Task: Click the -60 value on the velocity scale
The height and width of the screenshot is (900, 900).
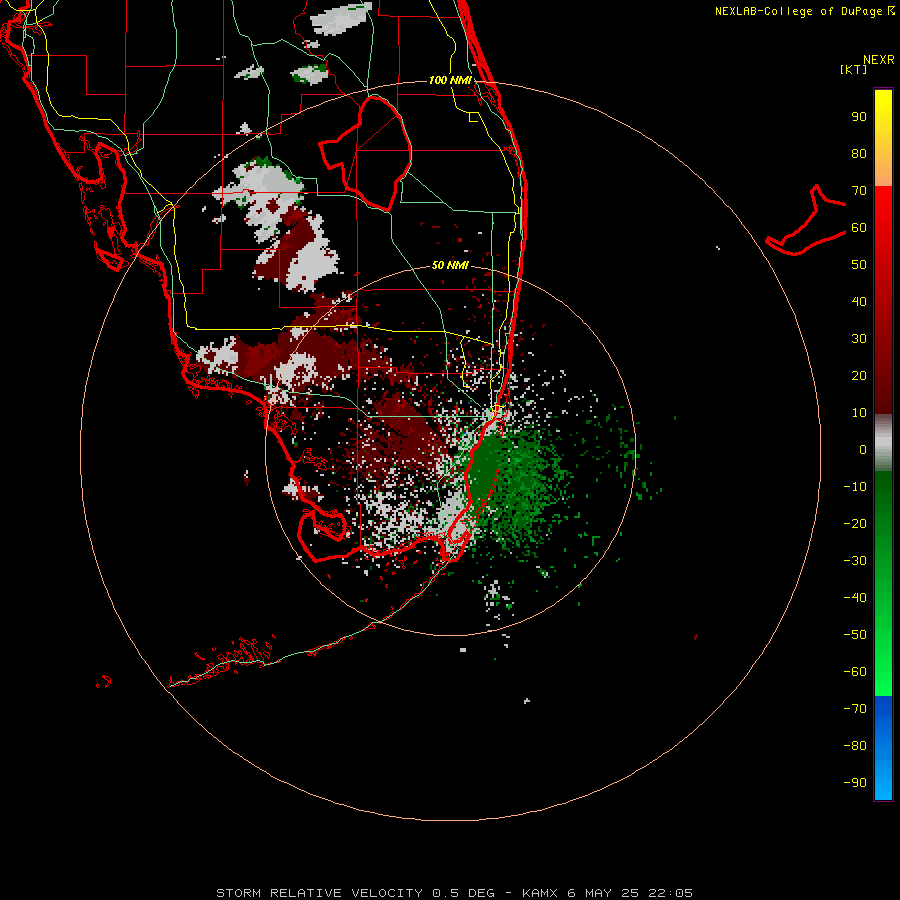Action: tap(855, 672)
